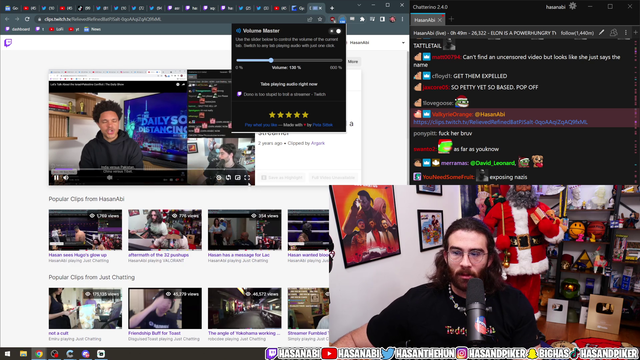Share this page from the address bar
640x360 pixels.
coord(310,19)
